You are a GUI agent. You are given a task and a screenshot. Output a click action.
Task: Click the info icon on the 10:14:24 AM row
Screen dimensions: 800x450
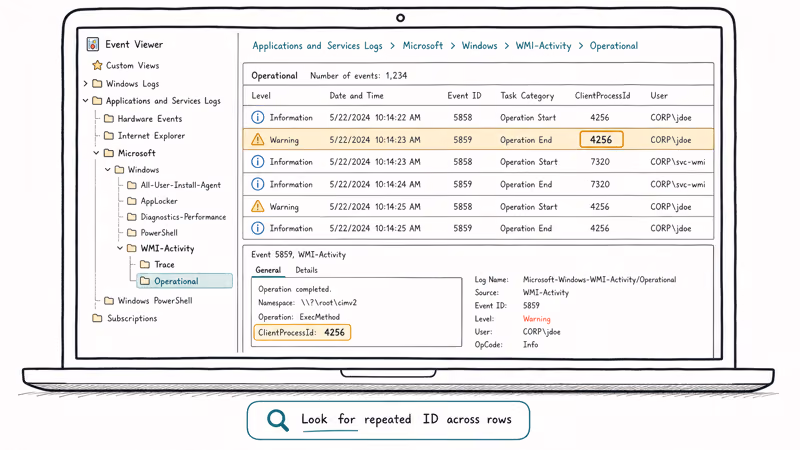click(258, 184)
